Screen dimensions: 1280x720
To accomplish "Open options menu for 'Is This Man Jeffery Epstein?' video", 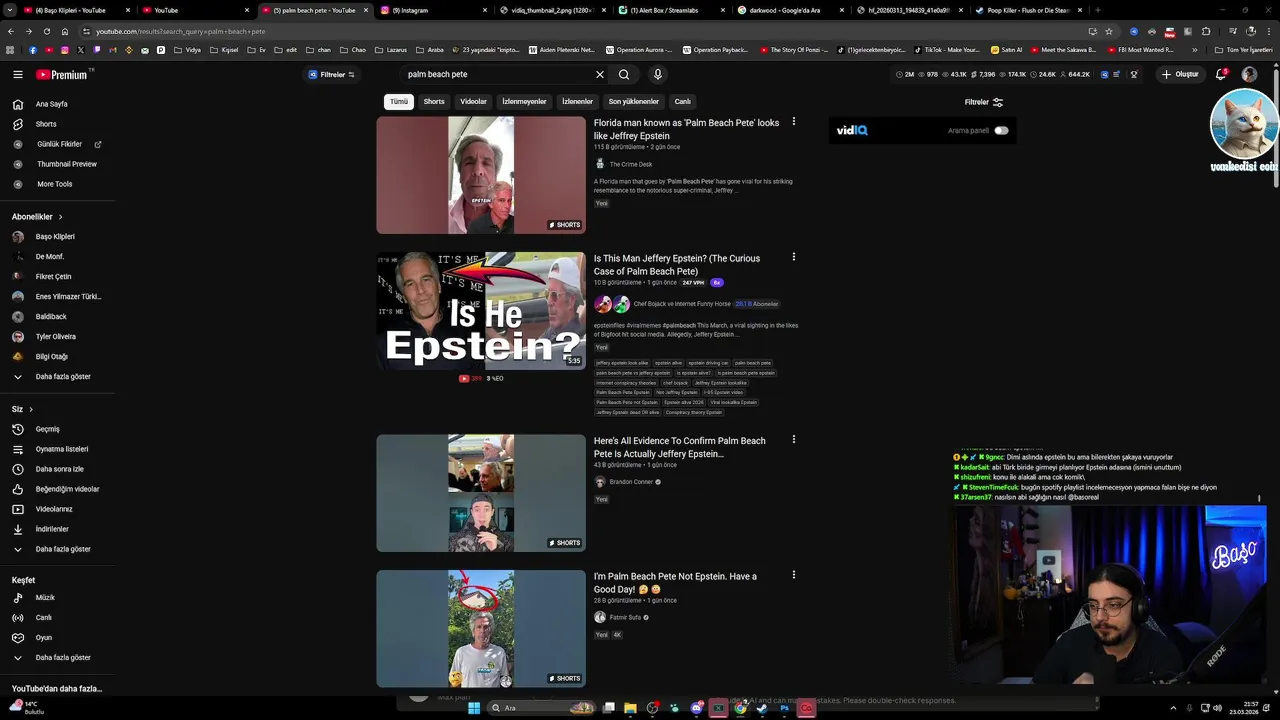I will 794,257.
